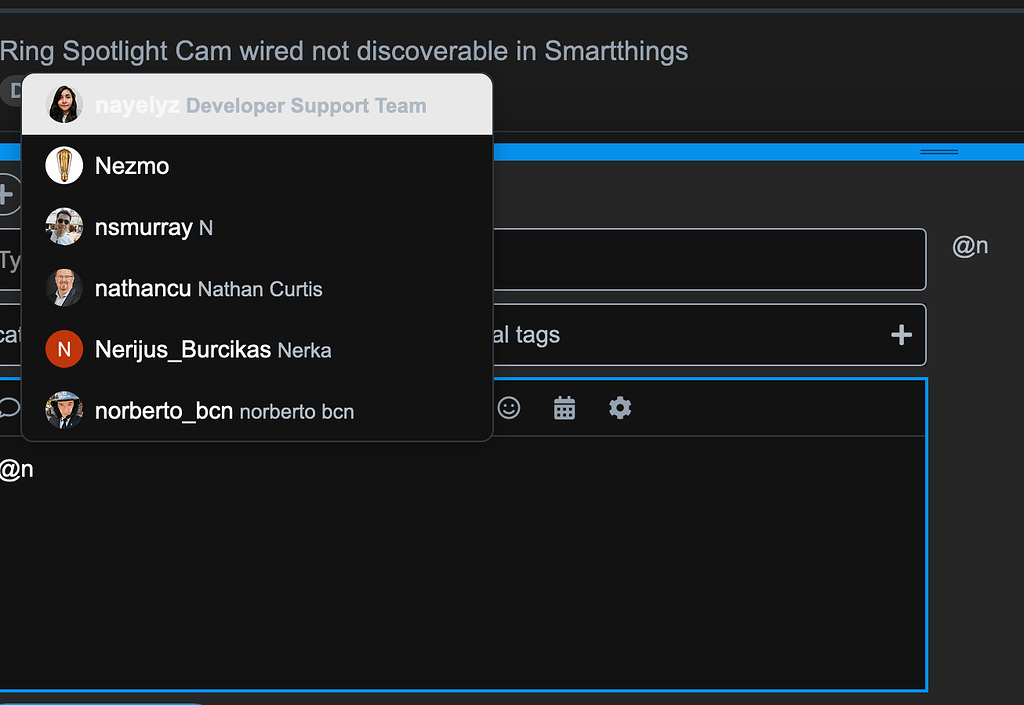The image size is (1024, 705).
Task: Open the Ring Spotlight Cam topic title link
Action: pos(344,51)
